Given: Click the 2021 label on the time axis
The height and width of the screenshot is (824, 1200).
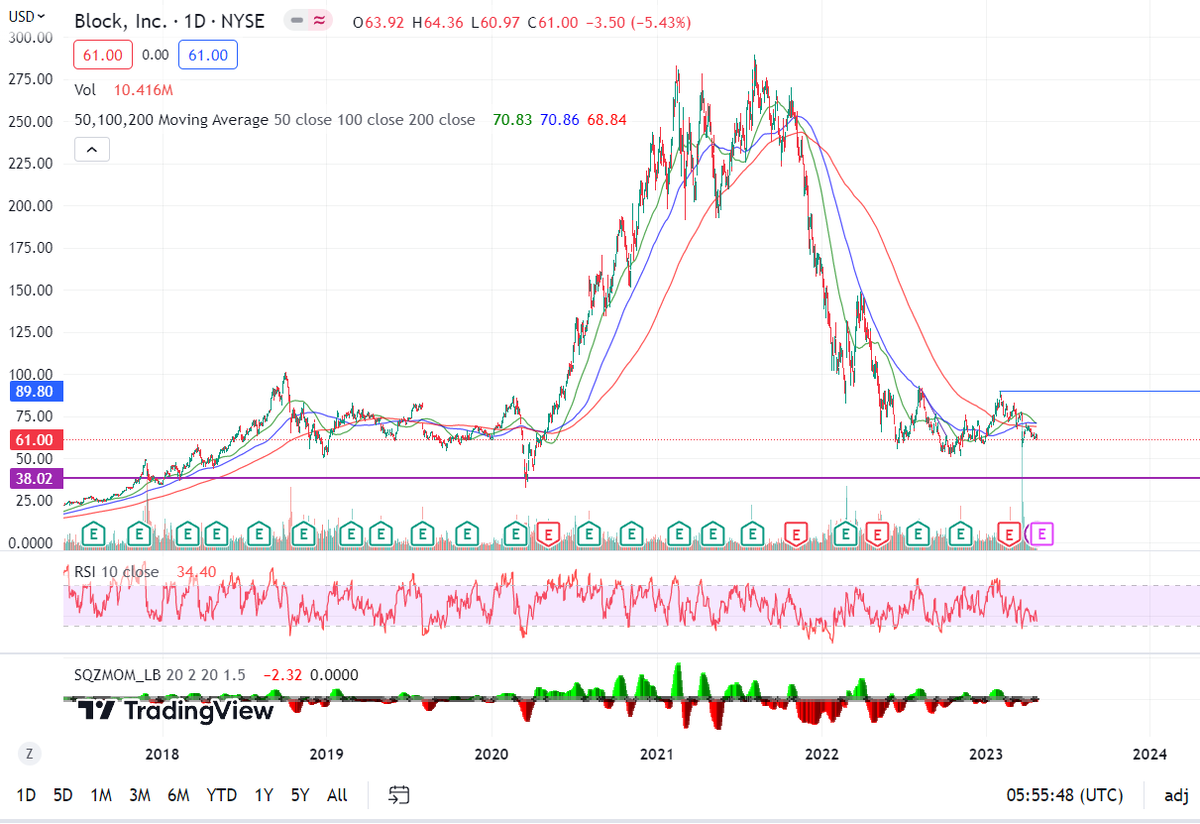Looking at the screenshot, I should coord(657,753).
